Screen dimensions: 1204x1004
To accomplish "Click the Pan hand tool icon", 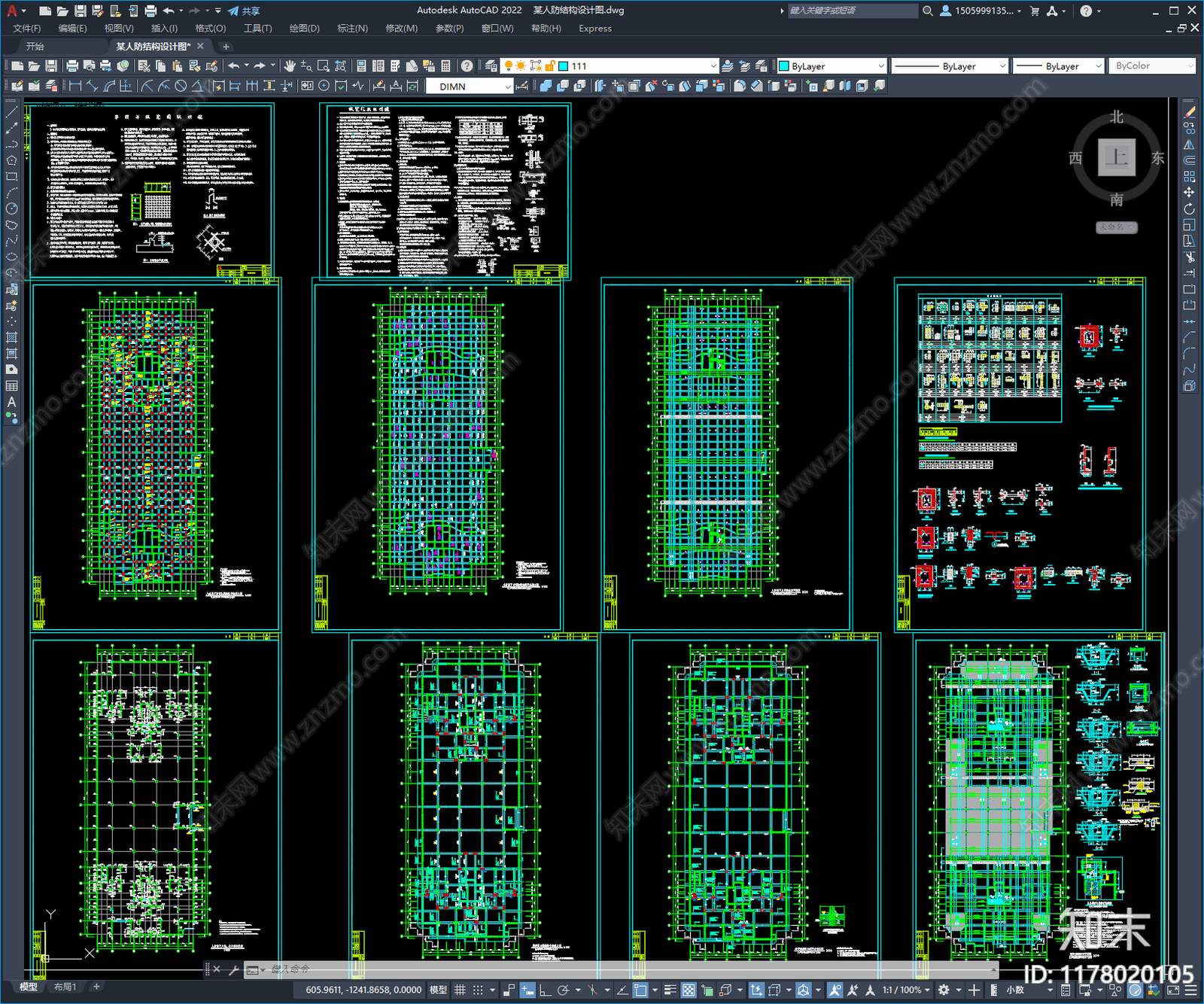I will [290, 66].
